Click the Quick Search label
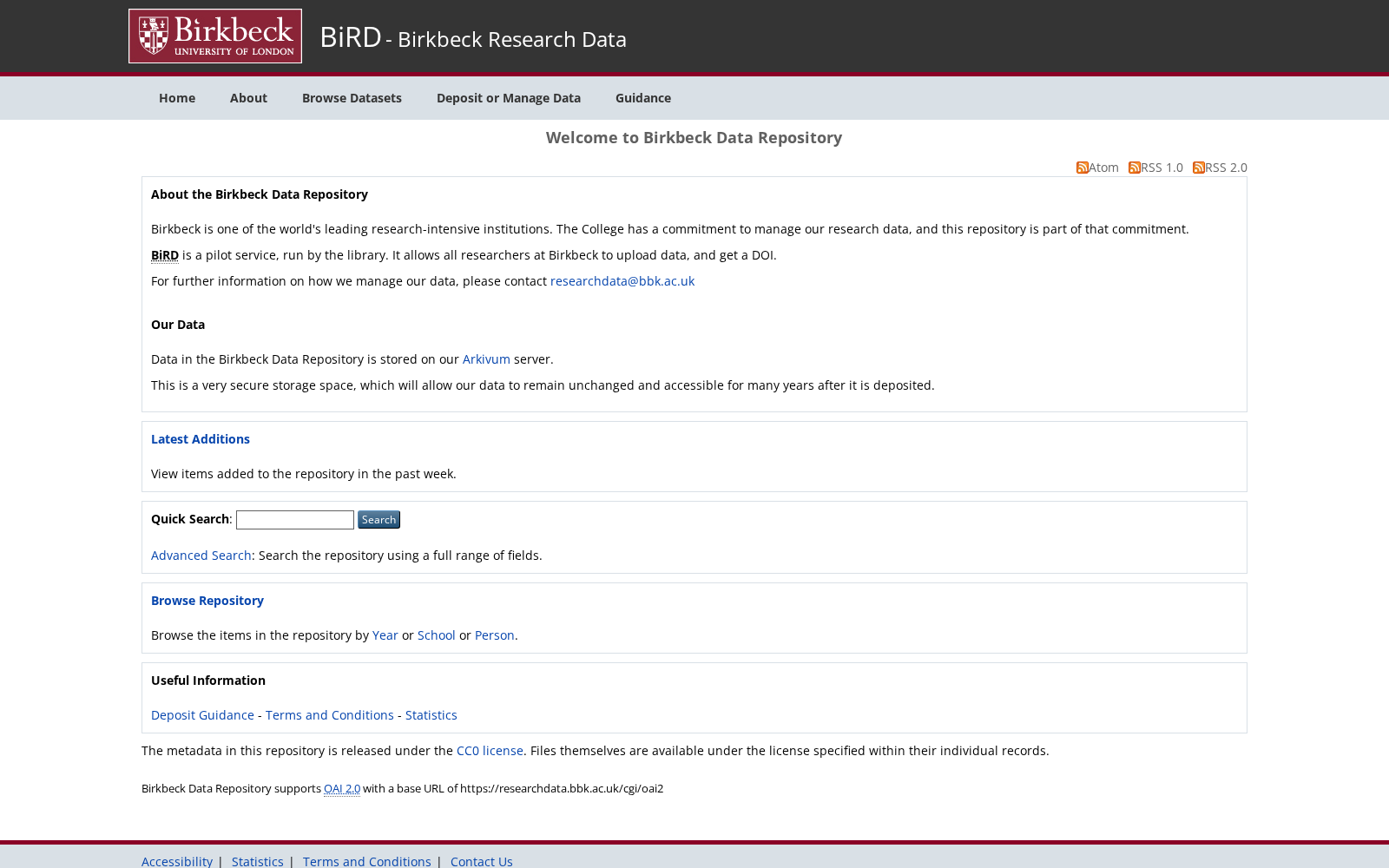1389x868 pixels. pos(190,519)
